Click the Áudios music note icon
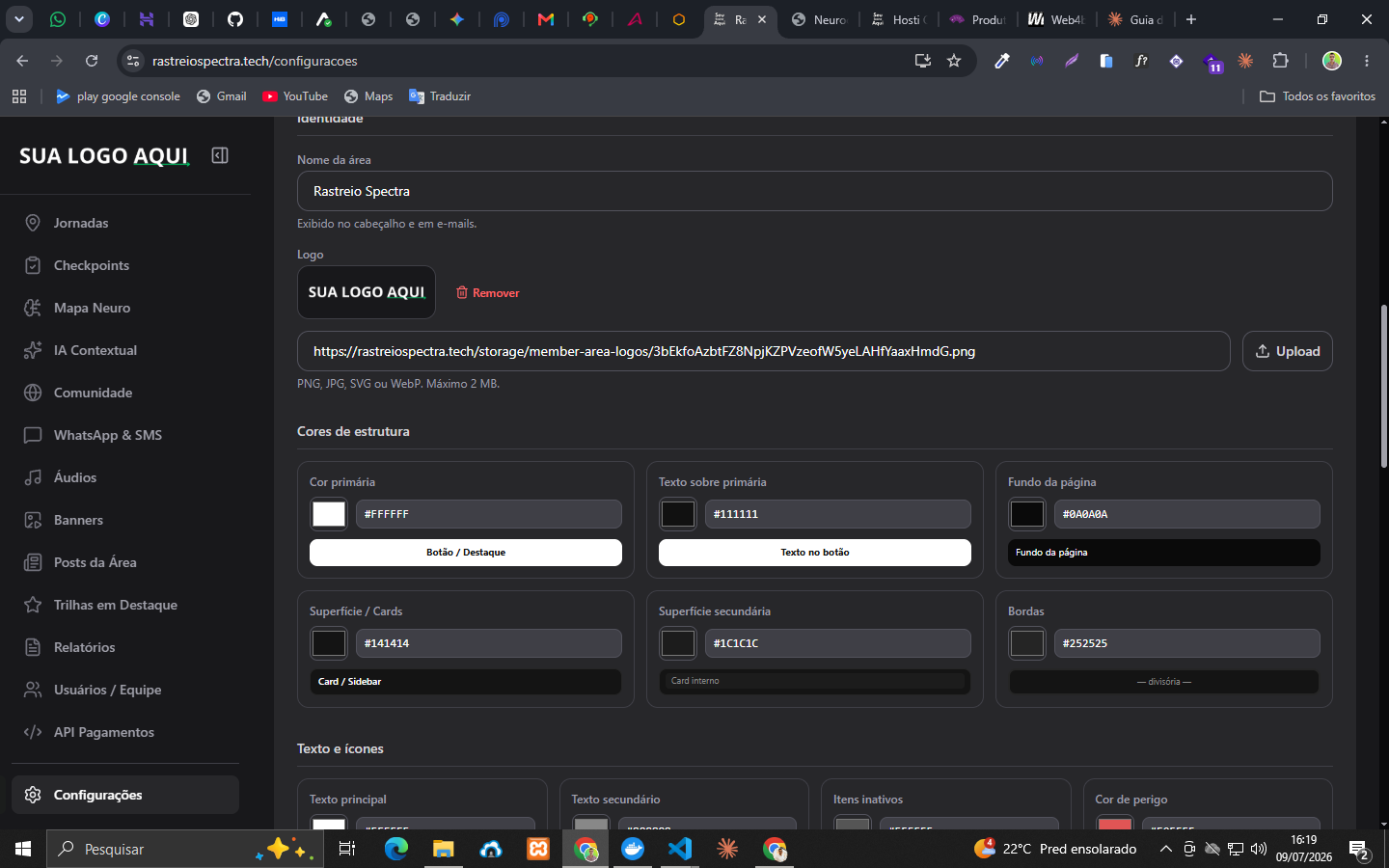Image resolution: width=1389 pixels, height=868 pixels. pyautogui.click(x=33, y=477)
